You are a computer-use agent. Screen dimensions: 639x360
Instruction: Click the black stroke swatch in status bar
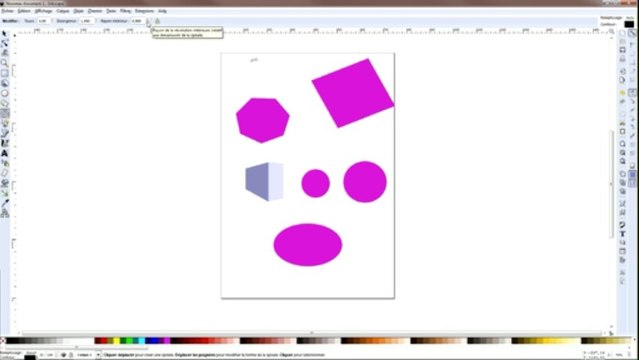click(30, 358)
